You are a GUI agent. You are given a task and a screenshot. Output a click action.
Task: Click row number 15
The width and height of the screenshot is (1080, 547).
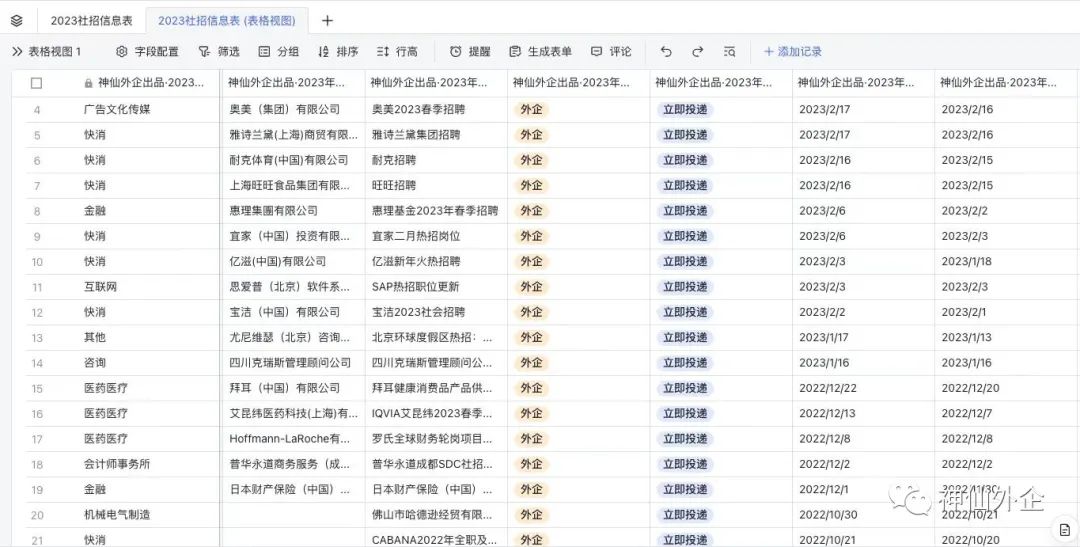click(37, 389)
